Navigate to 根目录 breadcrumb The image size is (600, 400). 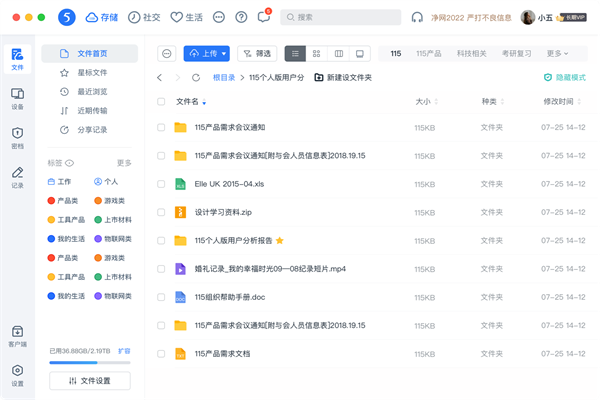point(224,78)
